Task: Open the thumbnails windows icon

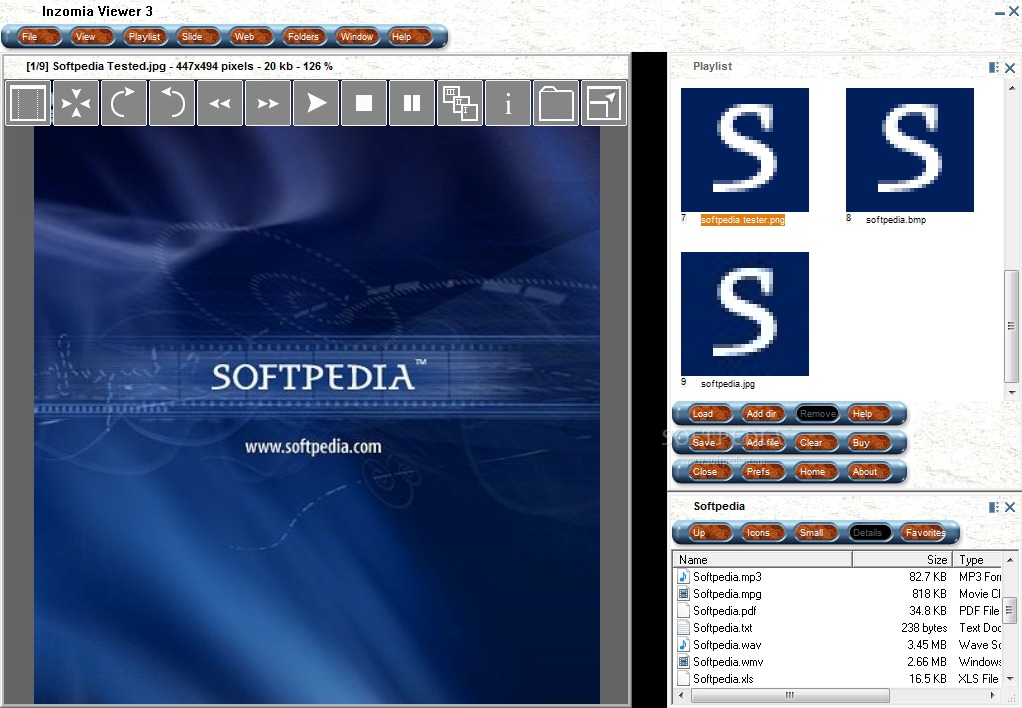Action: click(x=460, y=103)
